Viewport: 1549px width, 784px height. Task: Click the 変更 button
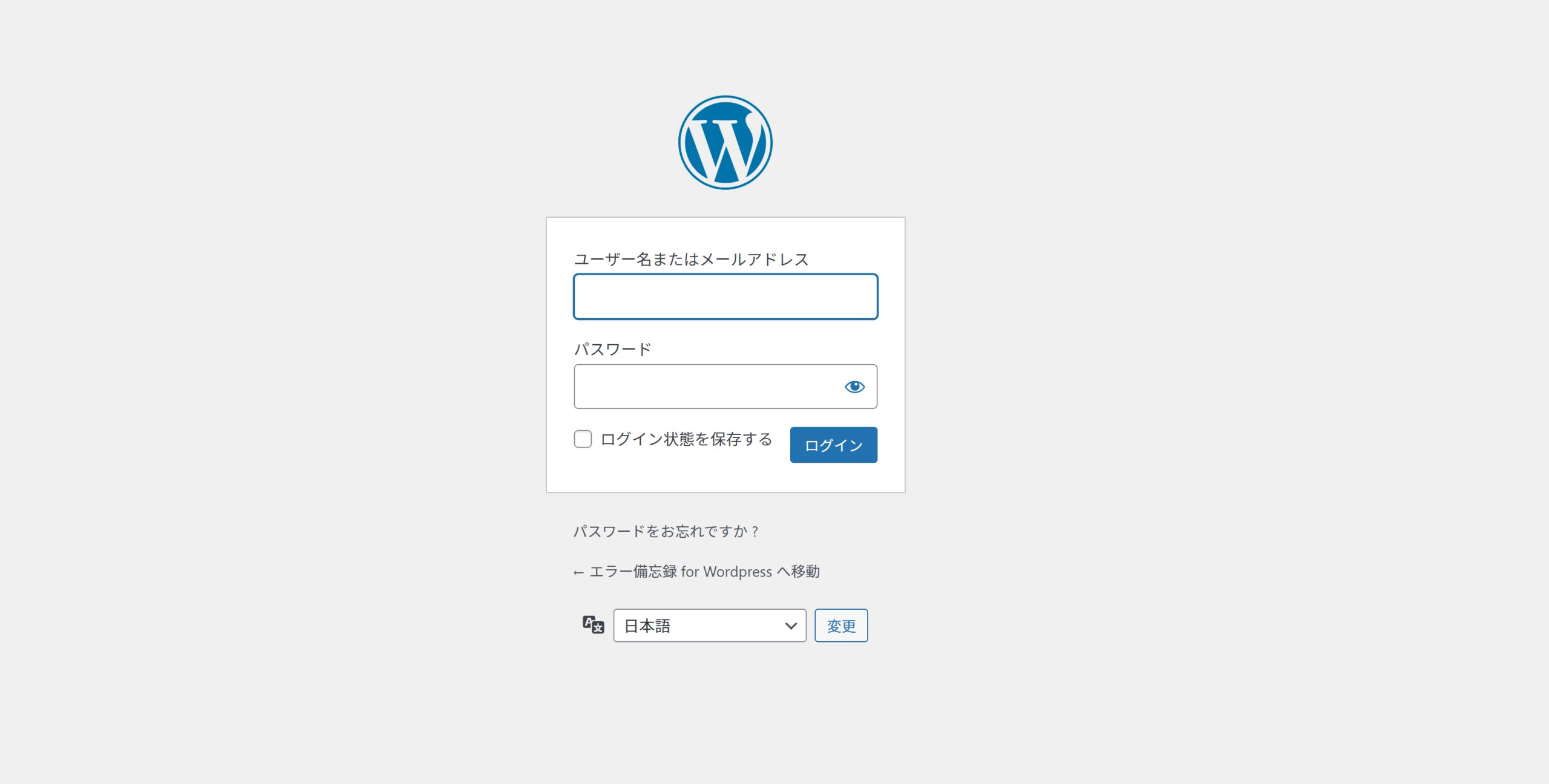tap(841, 625)
